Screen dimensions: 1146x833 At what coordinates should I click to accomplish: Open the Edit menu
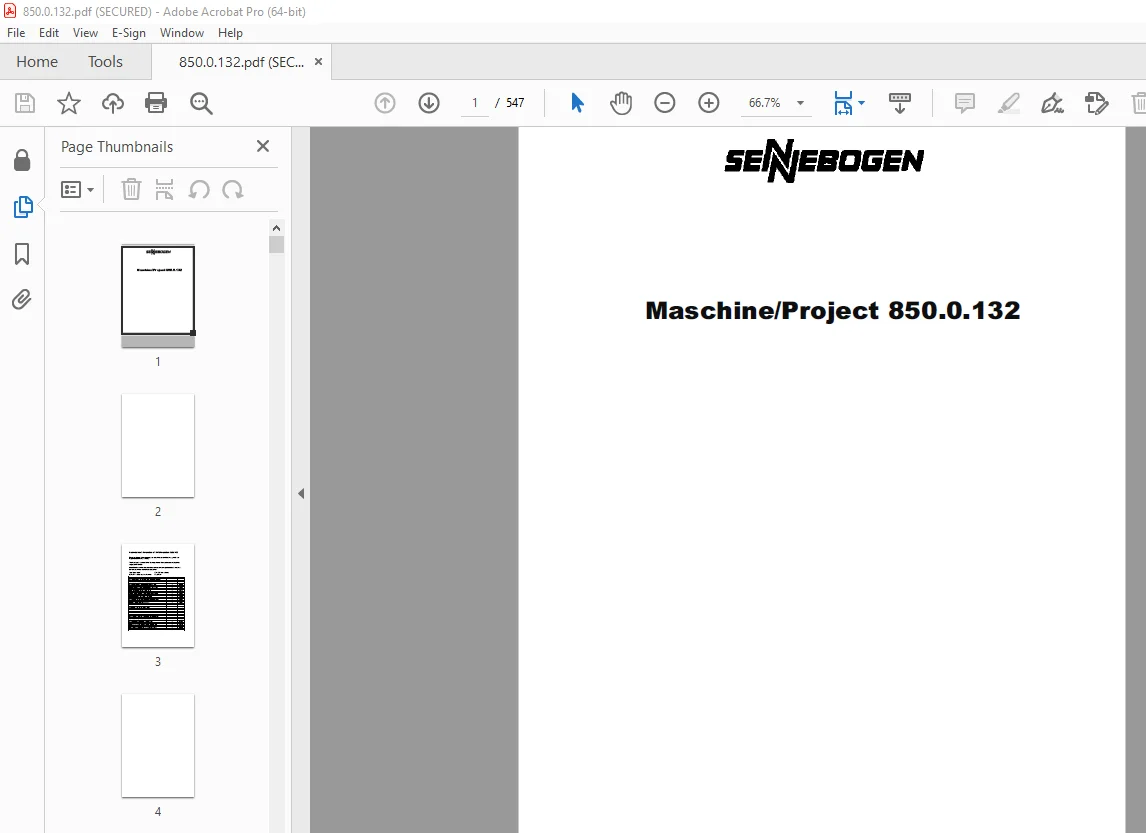(x=49, y=33)
